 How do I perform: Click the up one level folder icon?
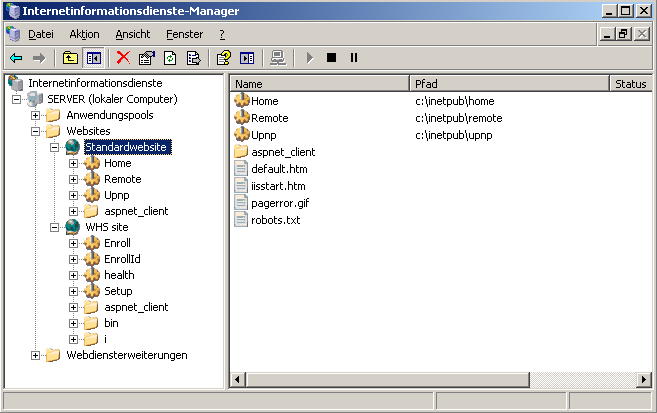tap(70, 58)
